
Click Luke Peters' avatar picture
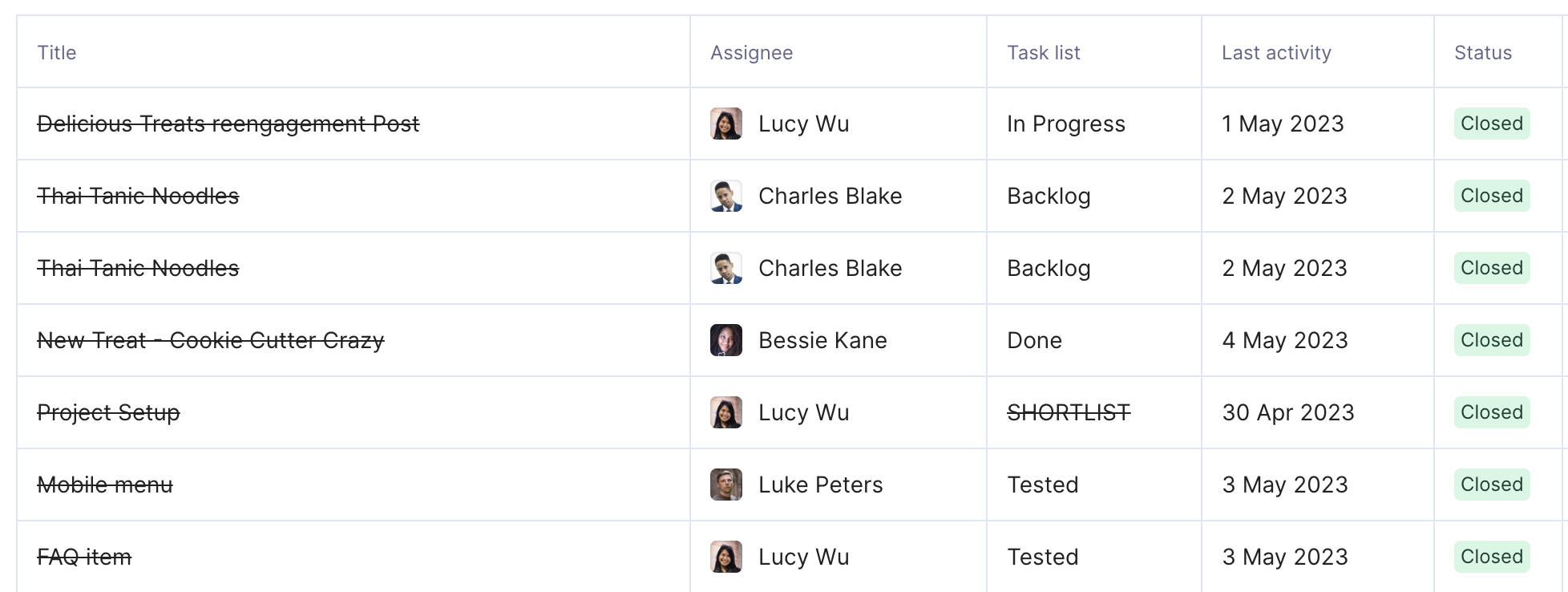(x=726, y=485)
